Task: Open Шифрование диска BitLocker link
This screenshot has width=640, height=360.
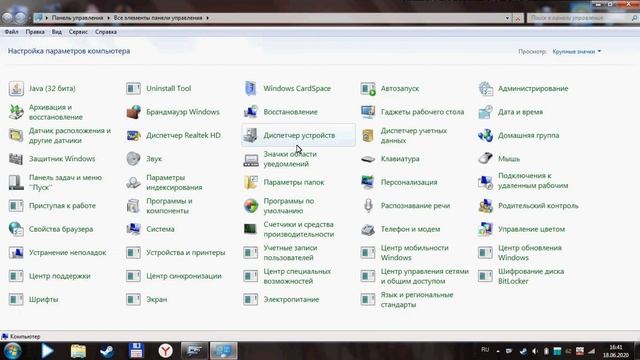Action: (x=531, y=276)
